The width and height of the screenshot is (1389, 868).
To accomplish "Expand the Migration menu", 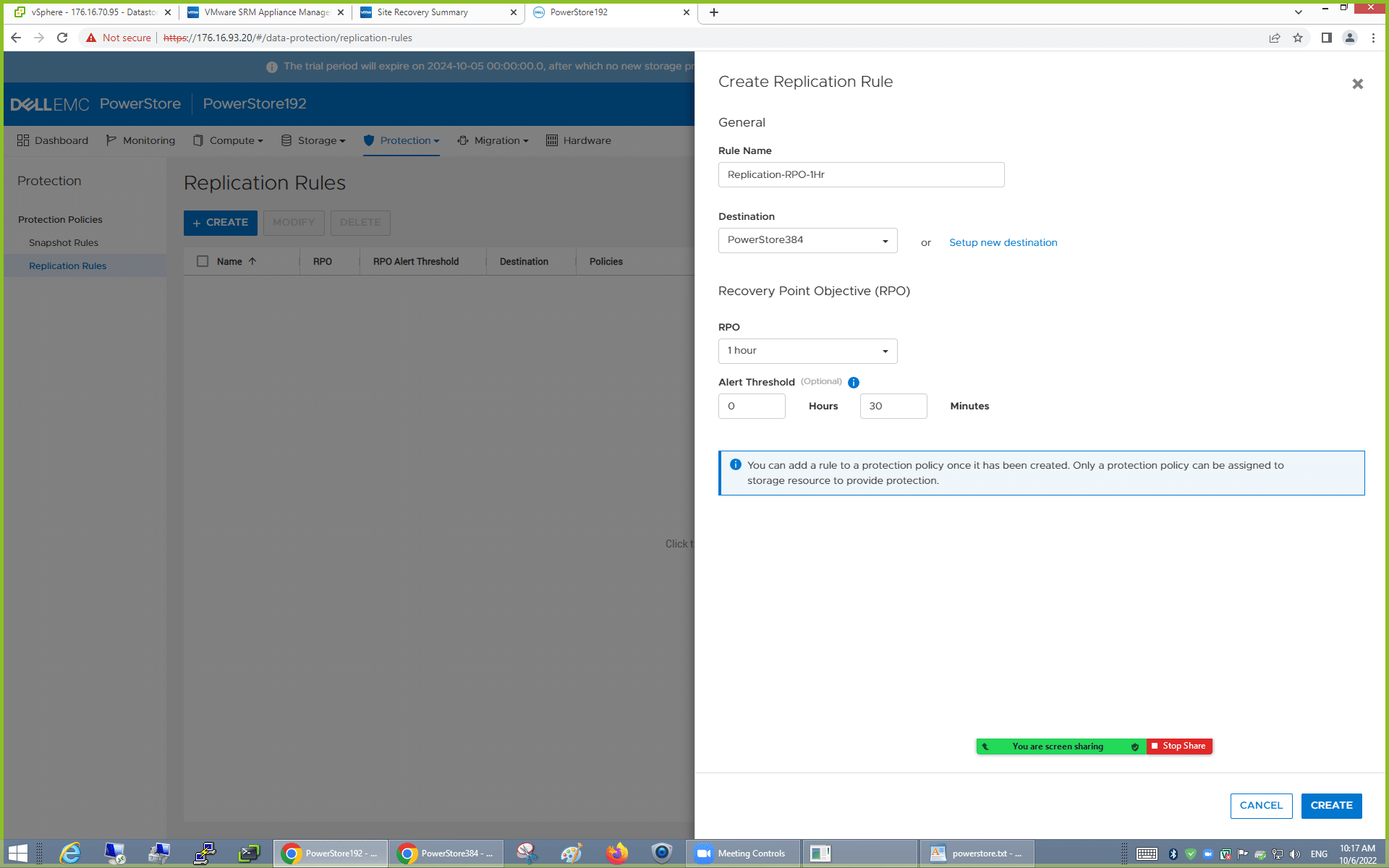I will tap(493, 140).
